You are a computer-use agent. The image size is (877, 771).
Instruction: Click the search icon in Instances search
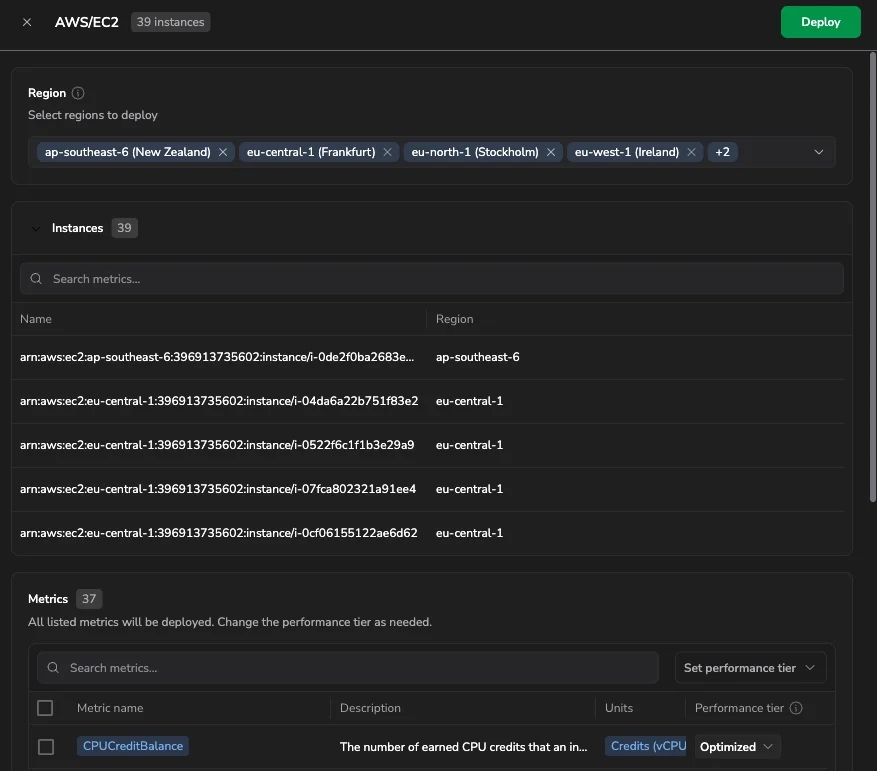tap(36, 279)
